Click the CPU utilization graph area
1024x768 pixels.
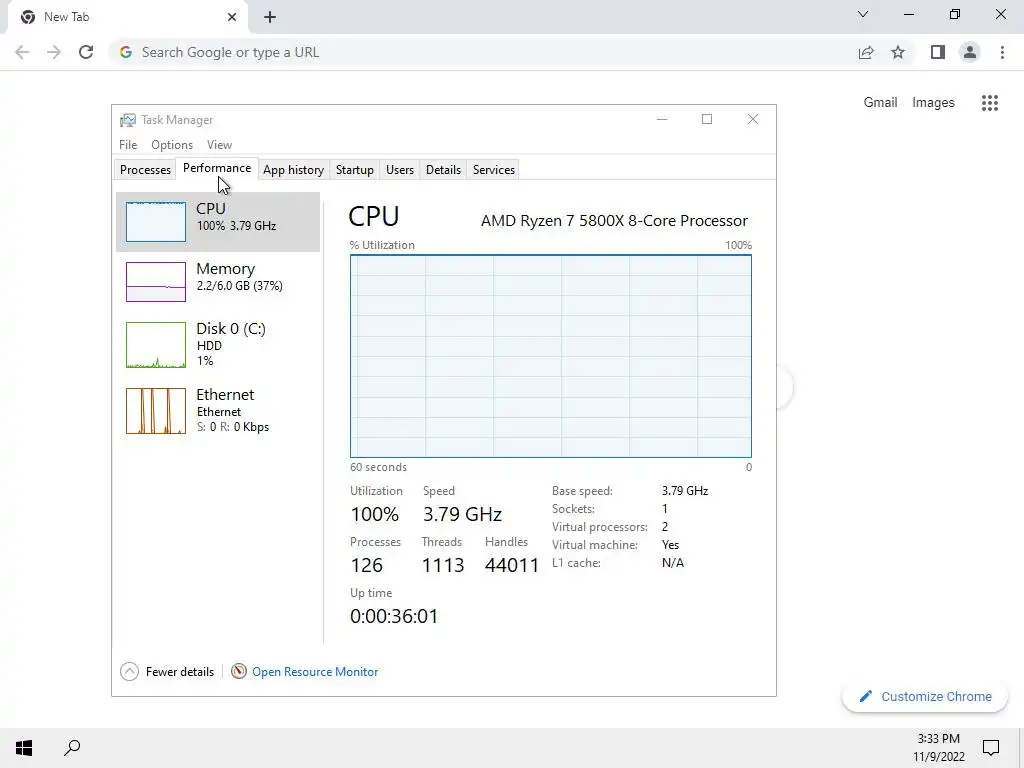point(551,356)
